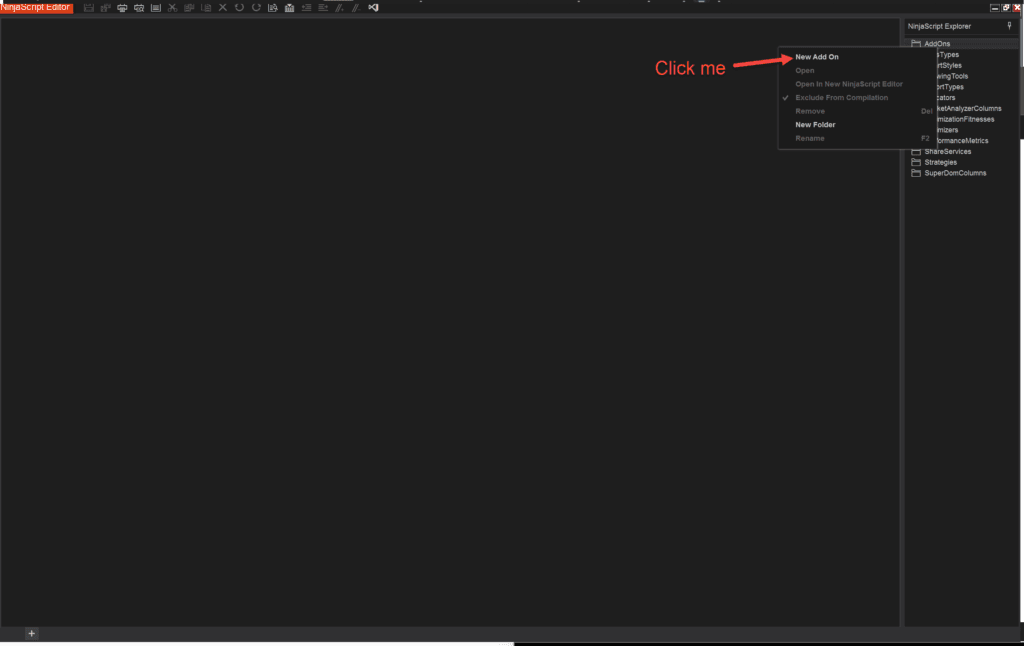Select Open in the context menu
This screenshot has height=646, width=1024.
pyautogui.click(x=805, y=71)
